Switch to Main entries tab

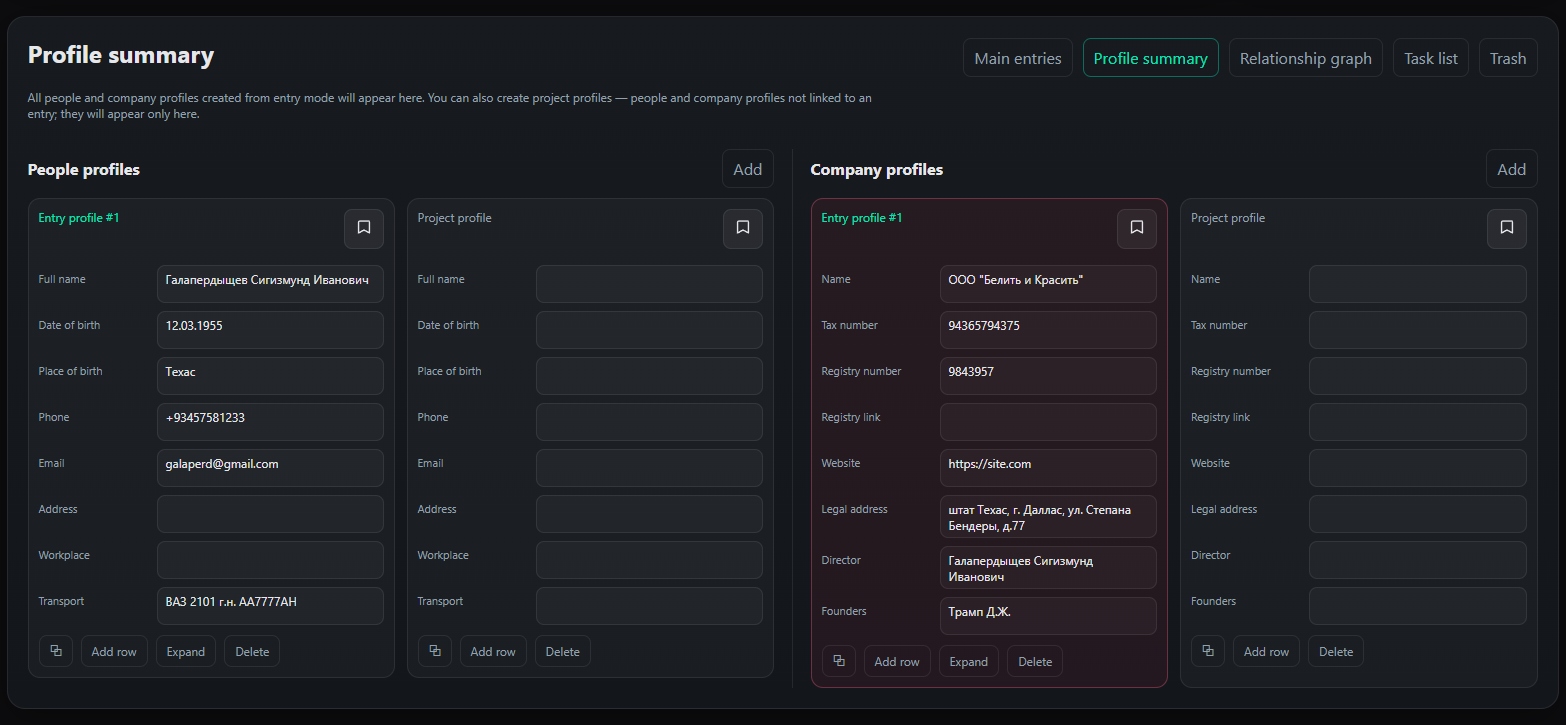point(1017,58)
